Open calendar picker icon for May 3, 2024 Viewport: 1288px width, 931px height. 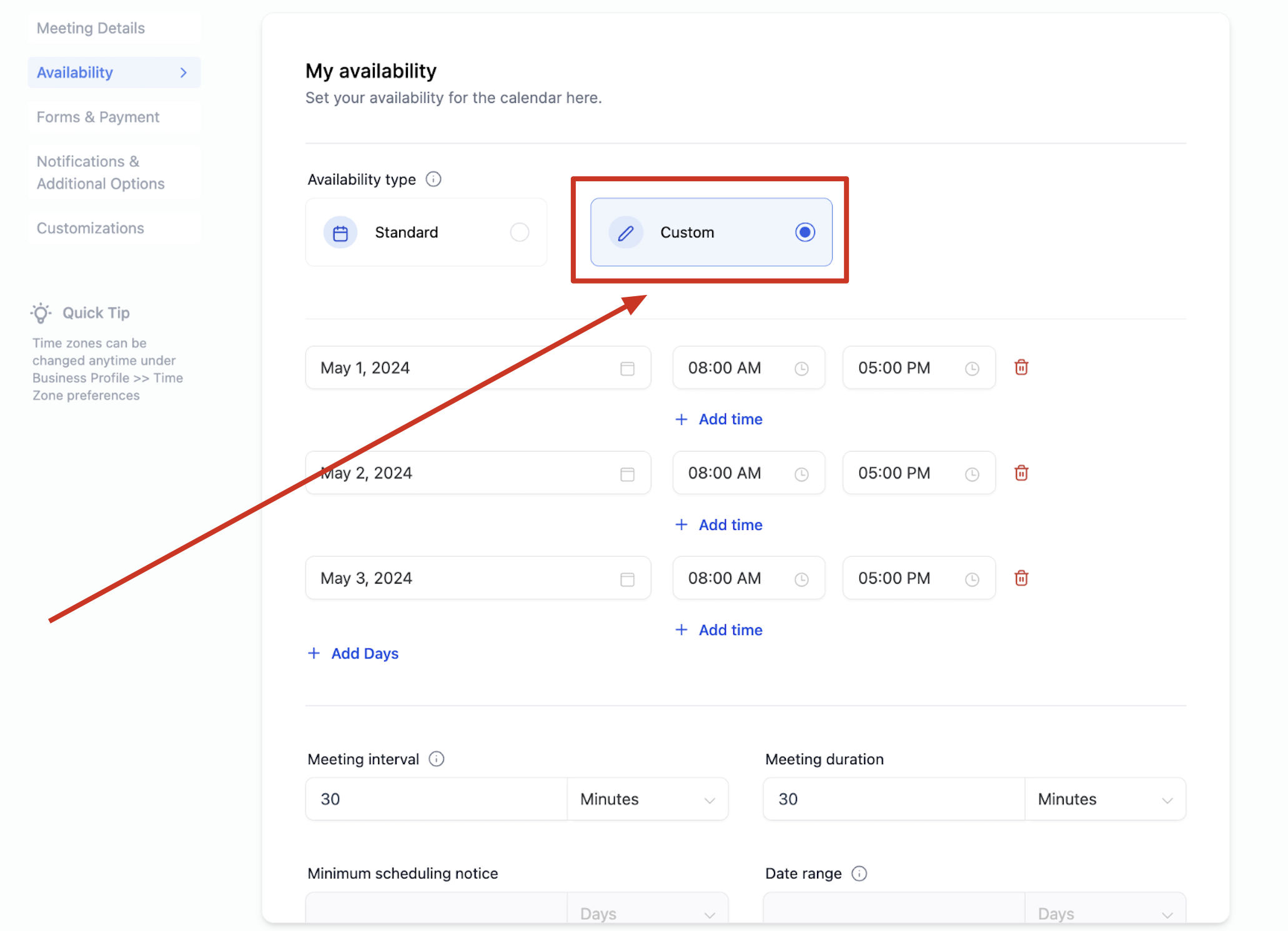[627, 579]
